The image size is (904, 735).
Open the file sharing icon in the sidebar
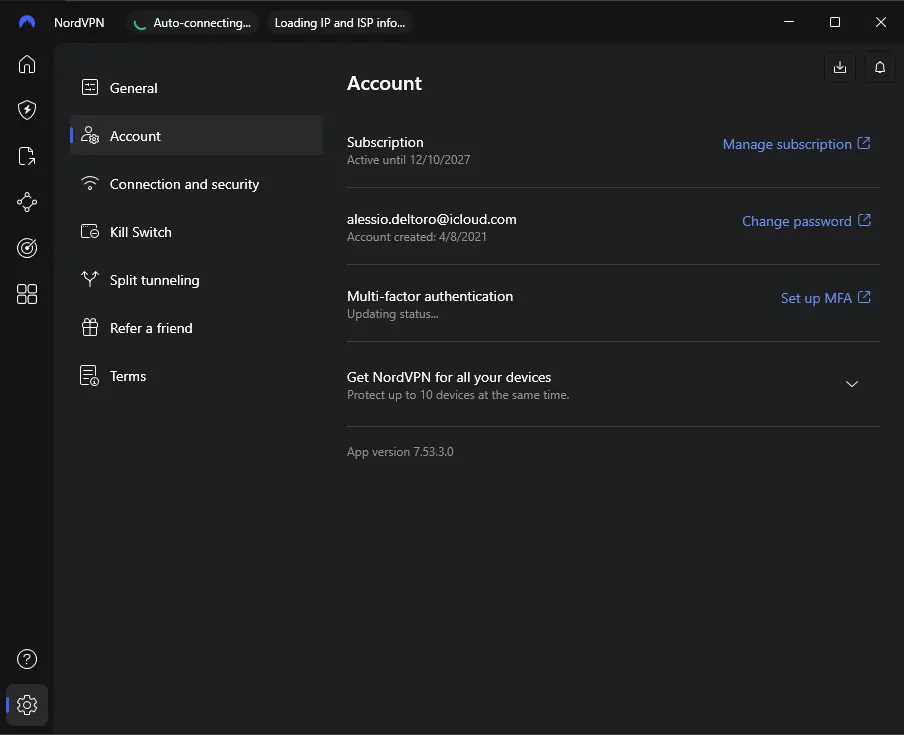27,156
